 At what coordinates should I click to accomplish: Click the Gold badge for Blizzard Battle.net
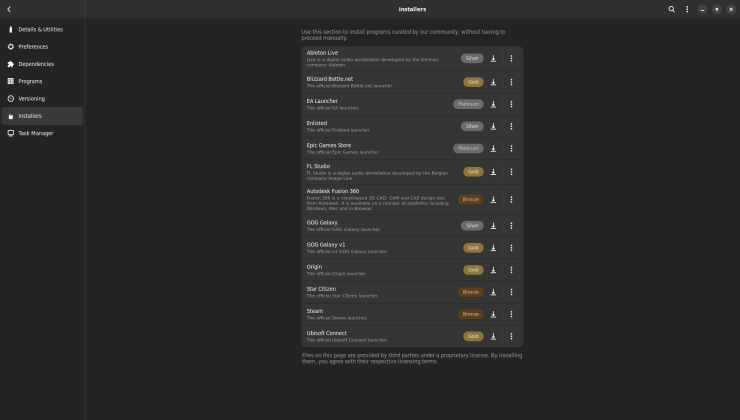click(x=473, y=82)
